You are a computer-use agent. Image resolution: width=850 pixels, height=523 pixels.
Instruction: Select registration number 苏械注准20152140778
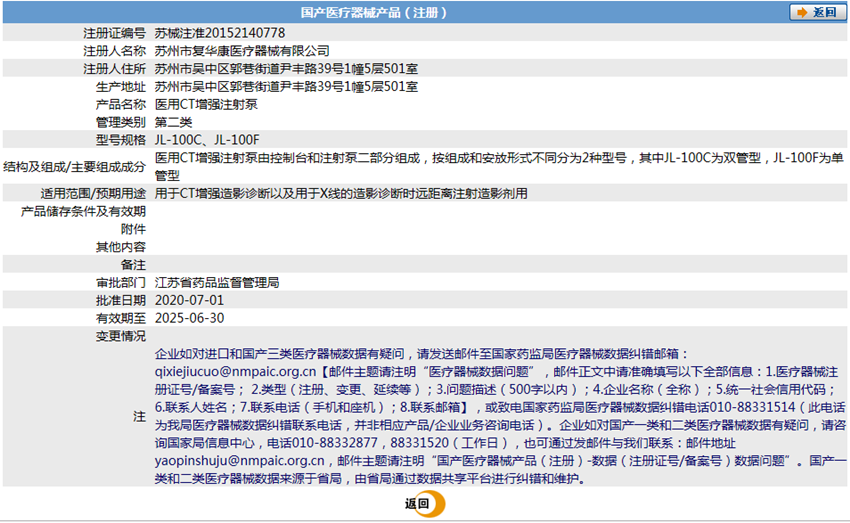pyautogui.click(x=220, y=33)
